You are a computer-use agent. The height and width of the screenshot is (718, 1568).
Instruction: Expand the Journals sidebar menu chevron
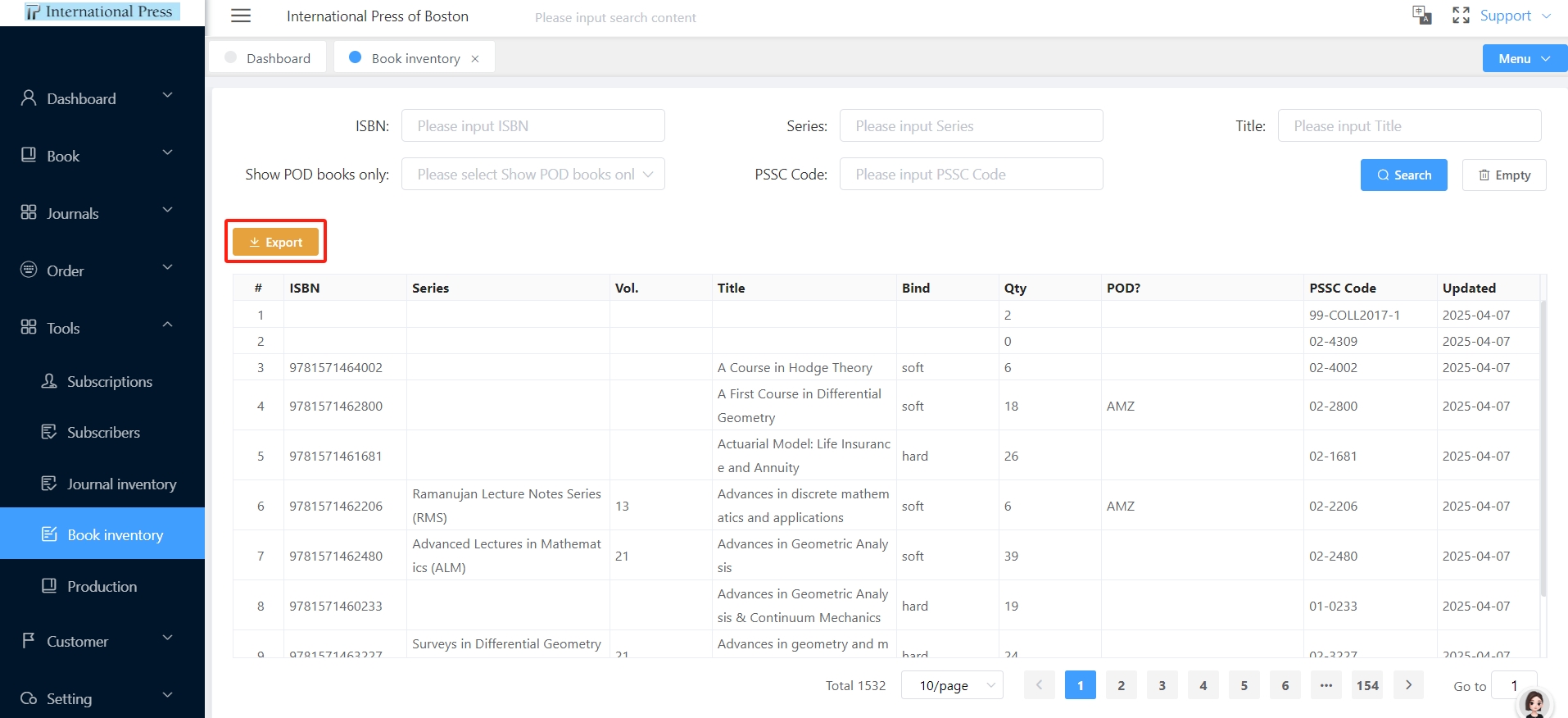tap(167, 211)
